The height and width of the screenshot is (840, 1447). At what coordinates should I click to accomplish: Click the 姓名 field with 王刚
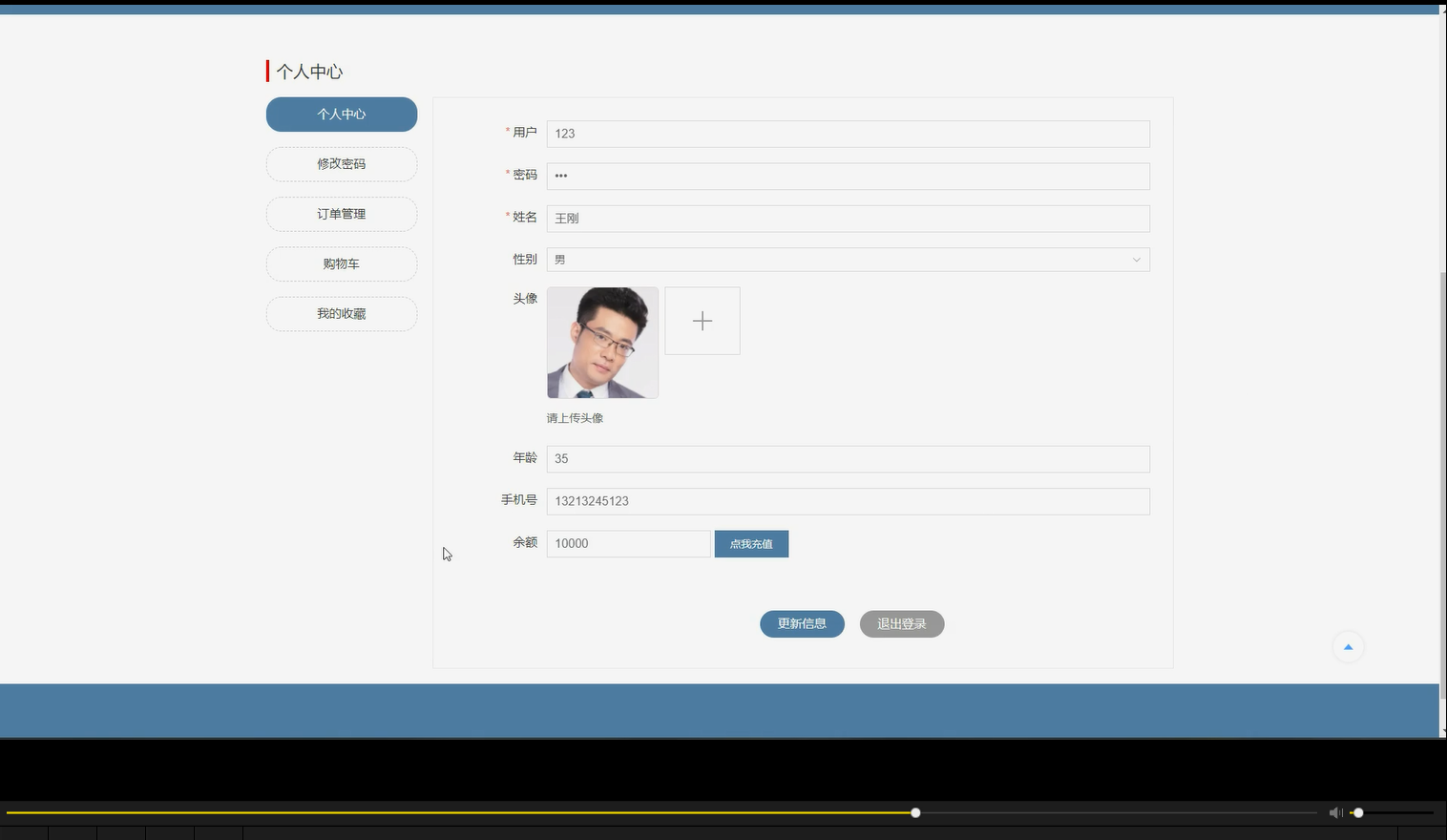tap(848, 219)
